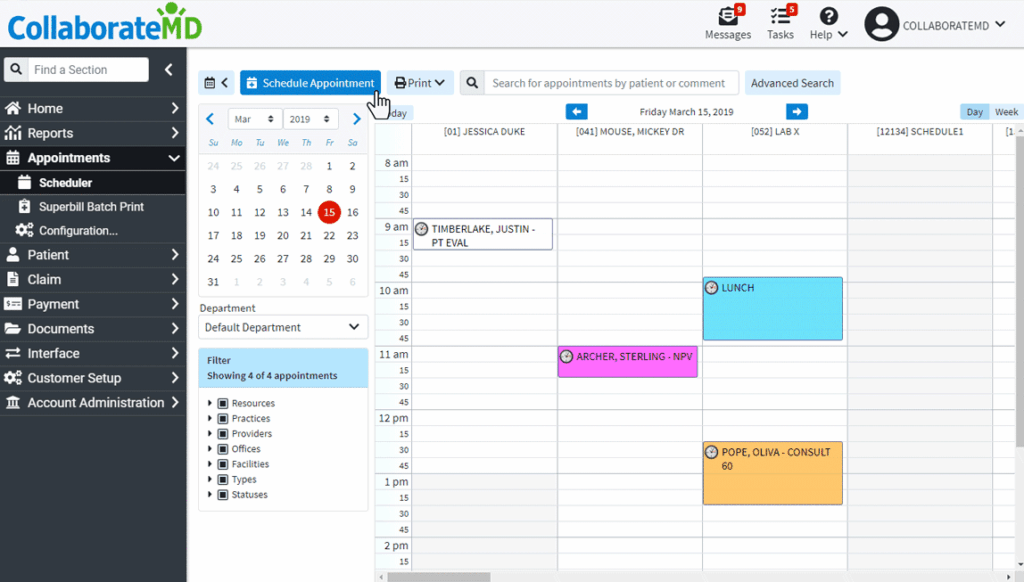Click the small calendar icon beside Schedule Appointment
The height and width of the screenshot is (582, 1024).
tap(209, 82)
